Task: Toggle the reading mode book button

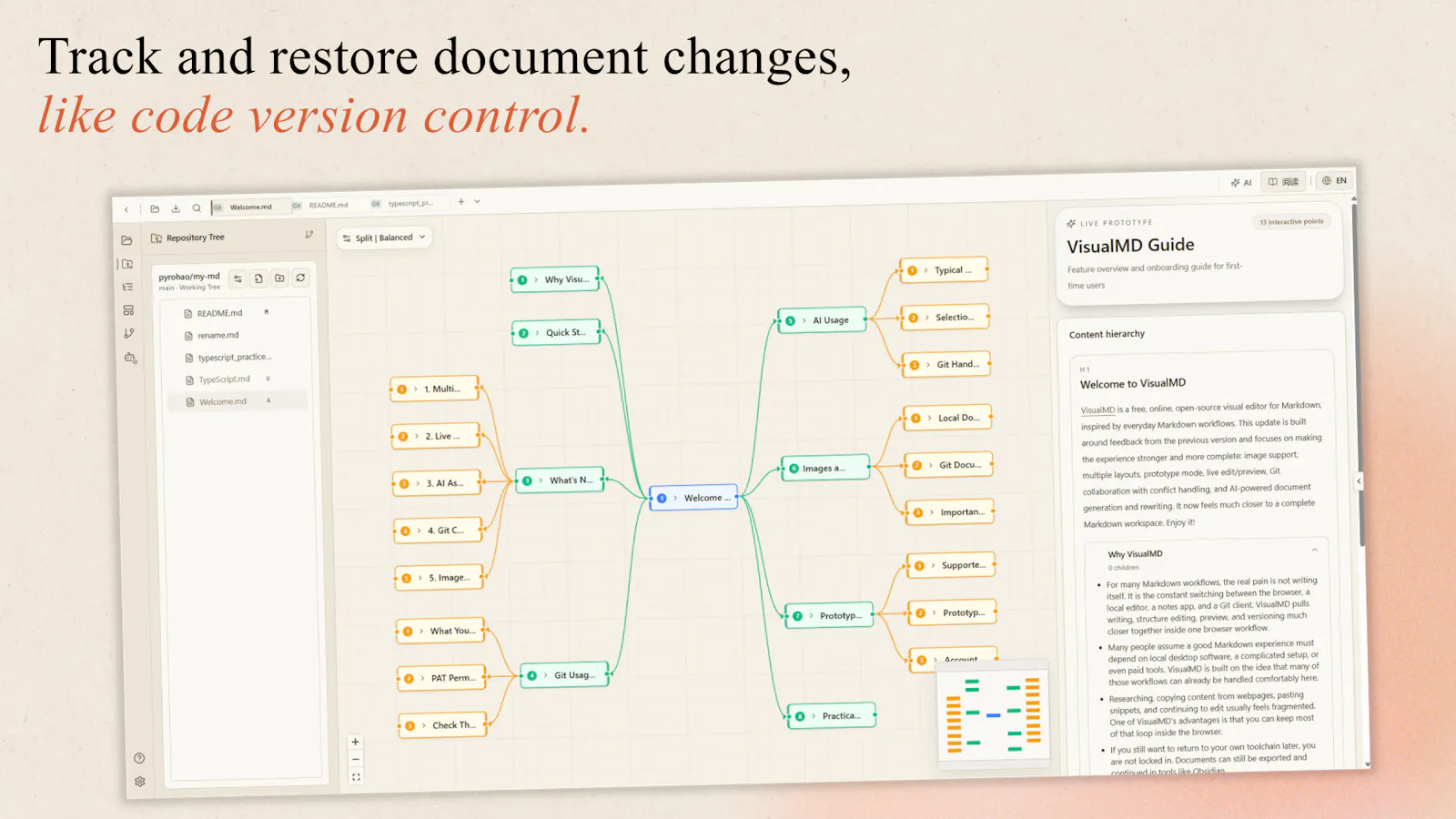Action: pos(1284,181)
